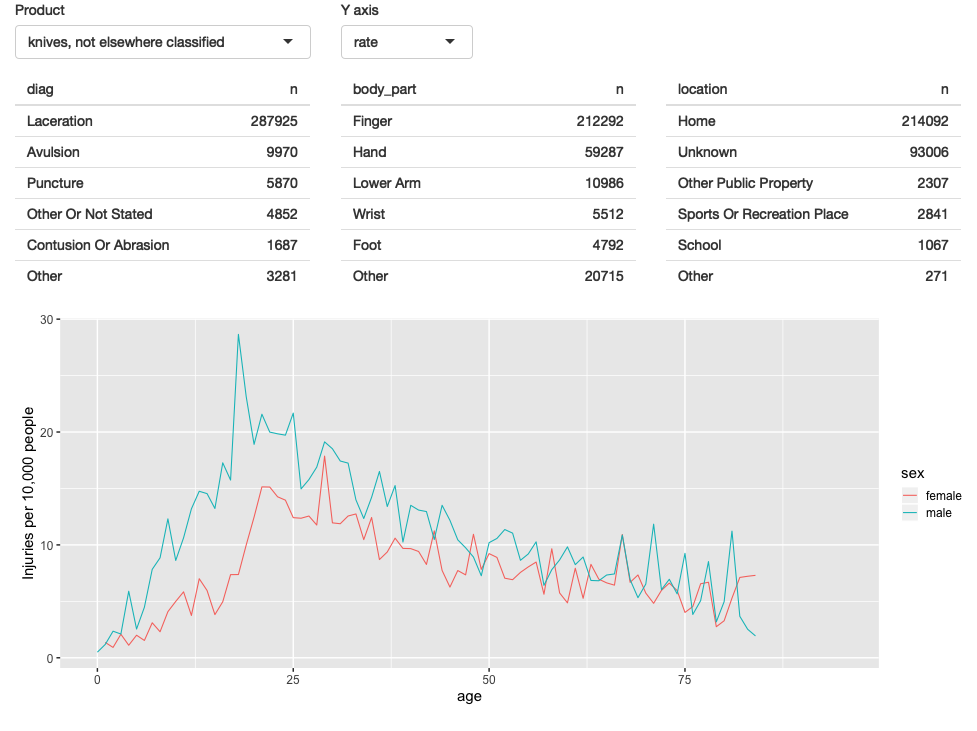Select the Sports Or Recreation Place row
Viewport: 977px width, 731px height.
click(x=763, y=214)
